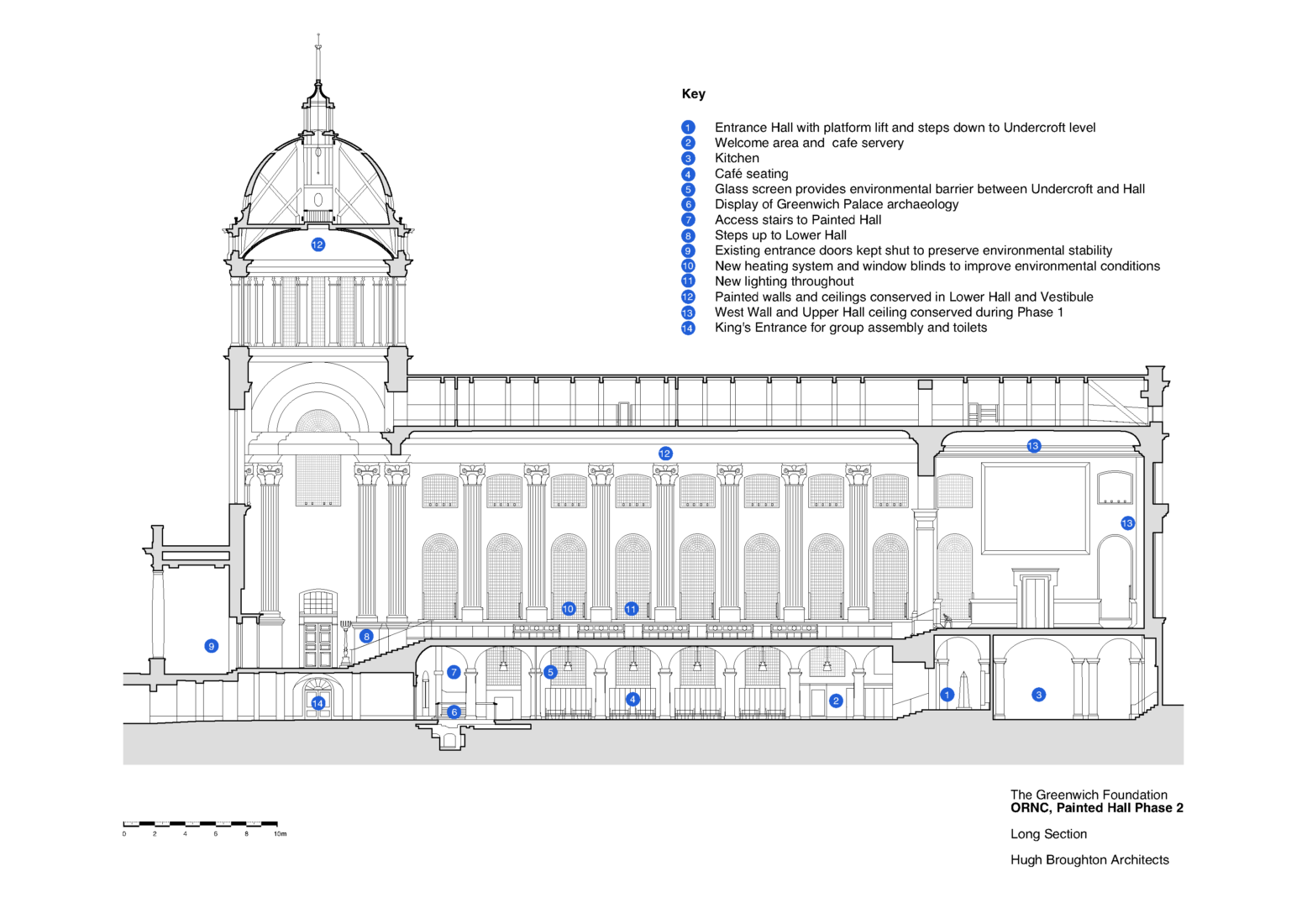Click marker 13 on the Upper Hall ceiling

point(1034,446)
